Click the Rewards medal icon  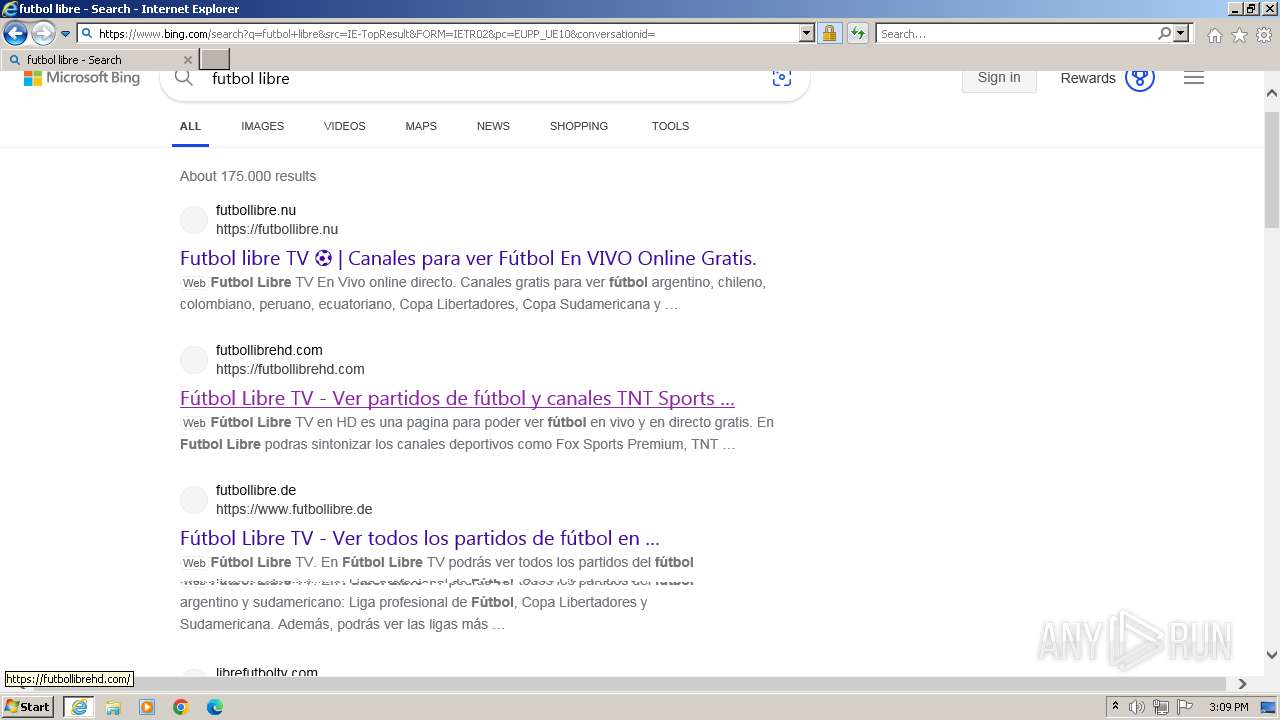coord(1140,77)
